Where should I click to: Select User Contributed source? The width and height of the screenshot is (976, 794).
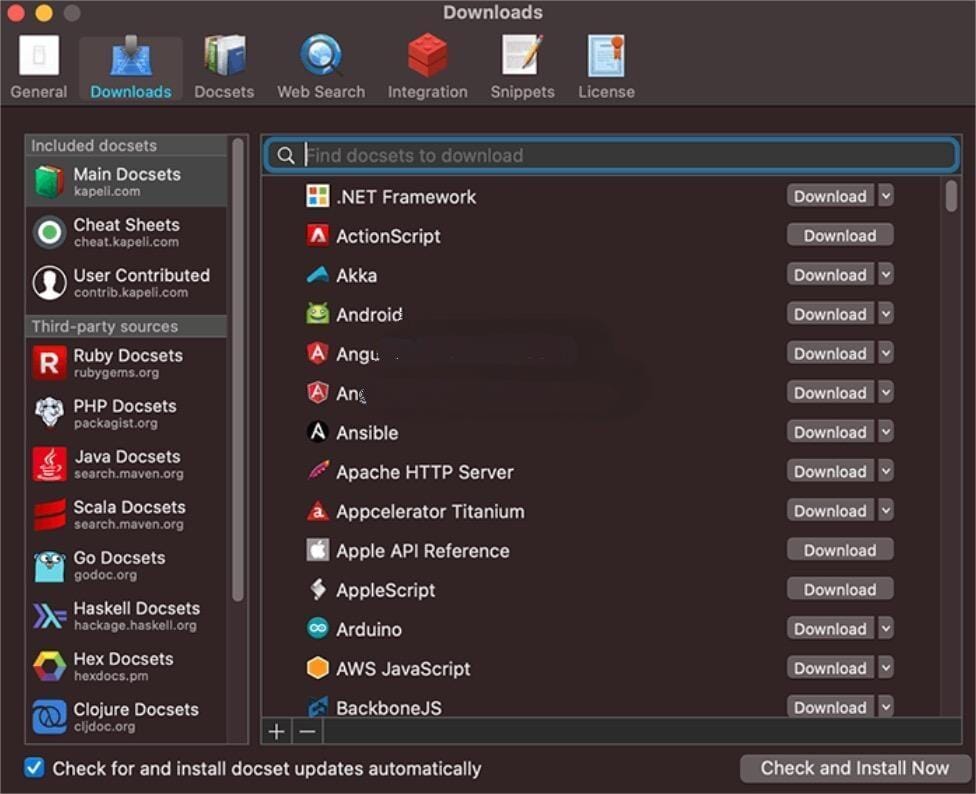click(126, 283)
